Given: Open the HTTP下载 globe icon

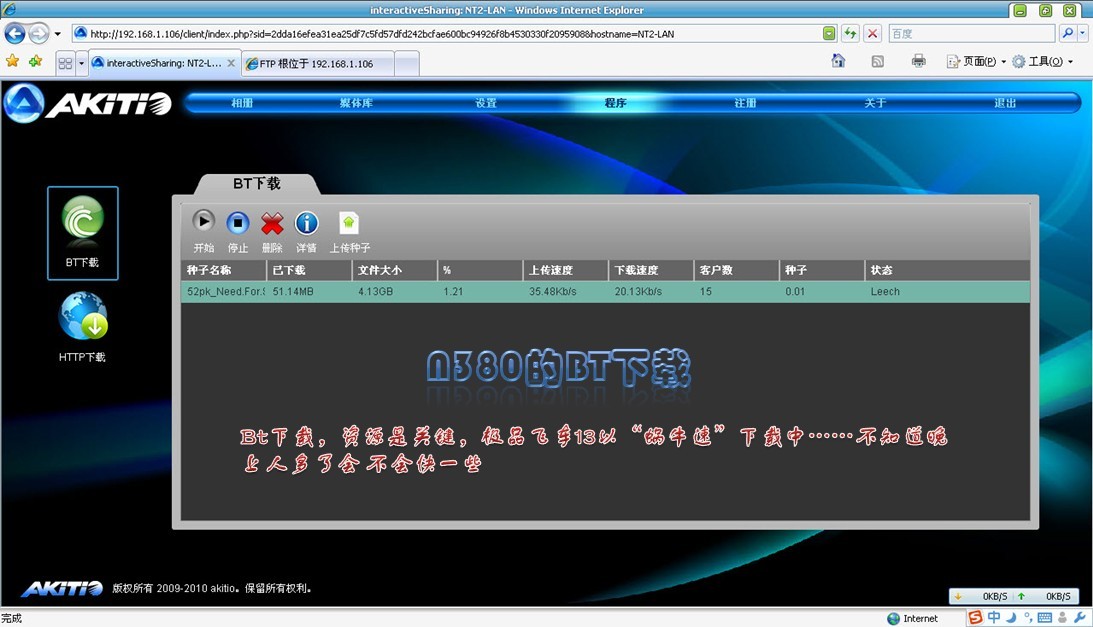Looking at the screenshot, I should (x=83, y=317).
